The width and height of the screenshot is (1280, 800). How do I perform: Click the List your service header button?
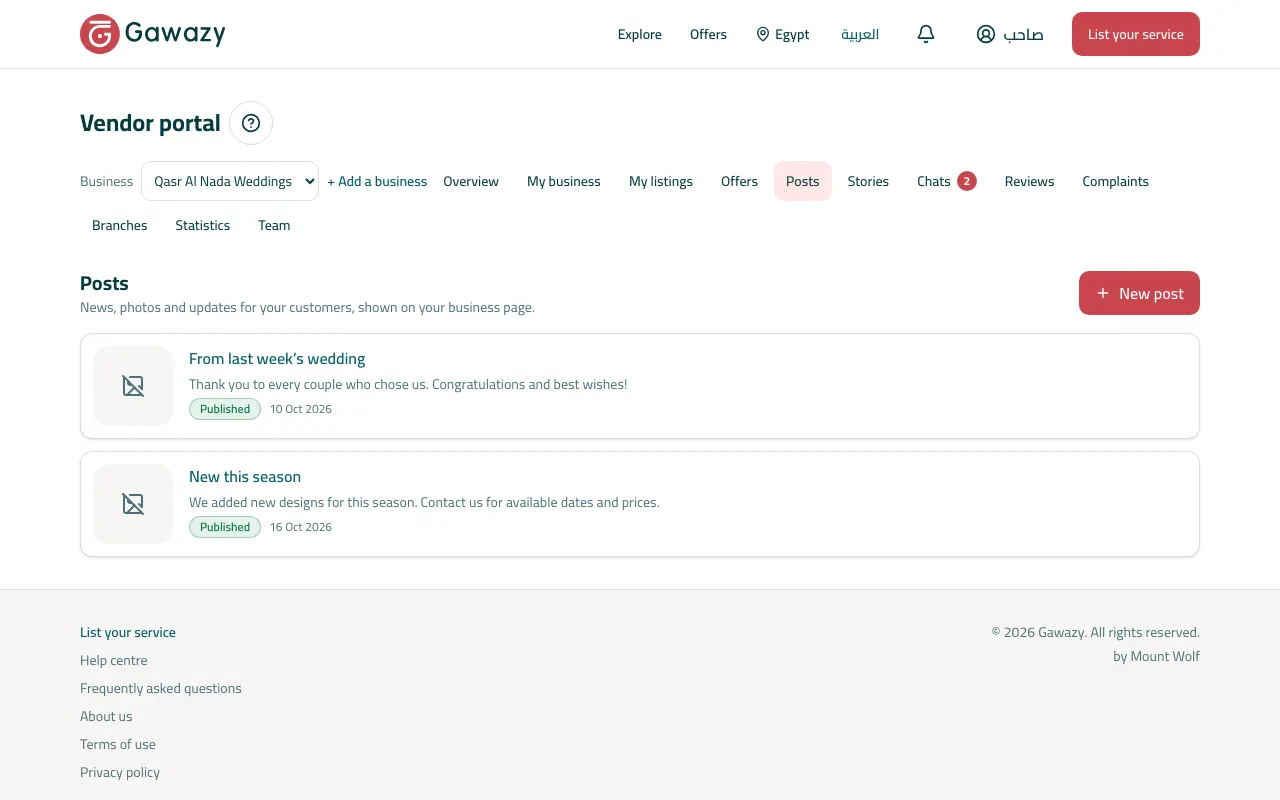pos(1136,34)
